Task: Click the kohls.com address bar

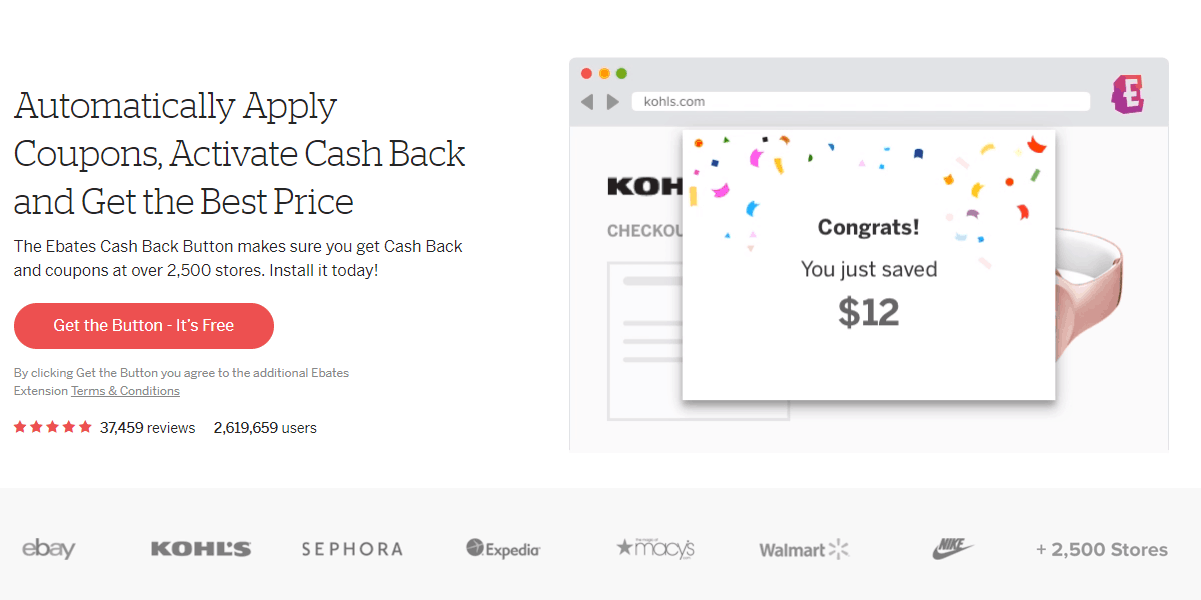Action: (860, 100)
